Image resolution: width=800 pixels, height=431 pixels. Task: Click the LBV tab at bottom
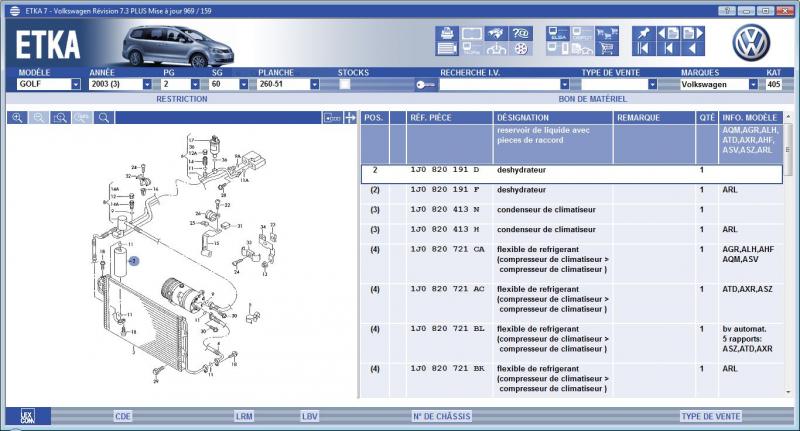pyautogui.click(x=309, y=416)
